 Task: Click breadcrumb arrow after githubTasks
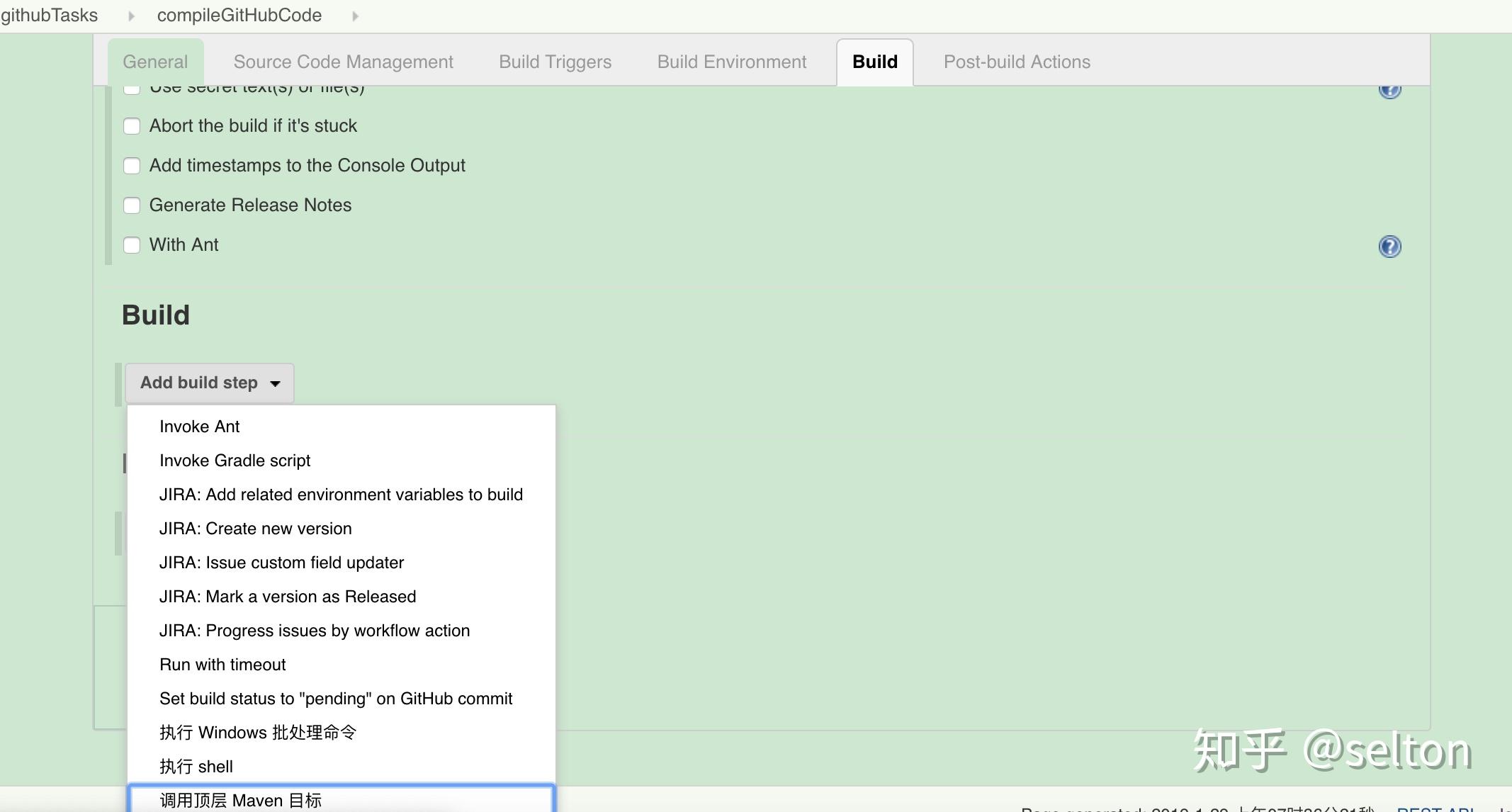click(x=131, y=16)
